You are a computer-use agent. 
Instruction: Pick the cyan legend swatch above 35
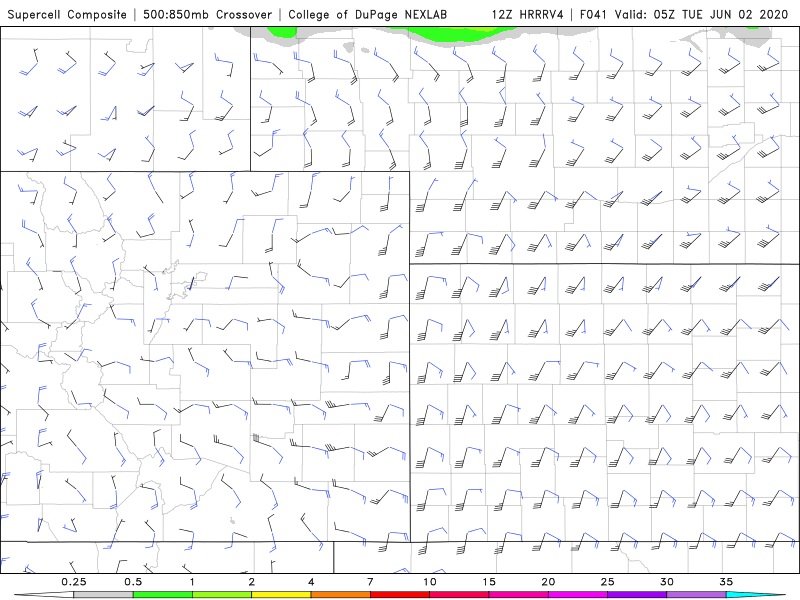(755, 595)
